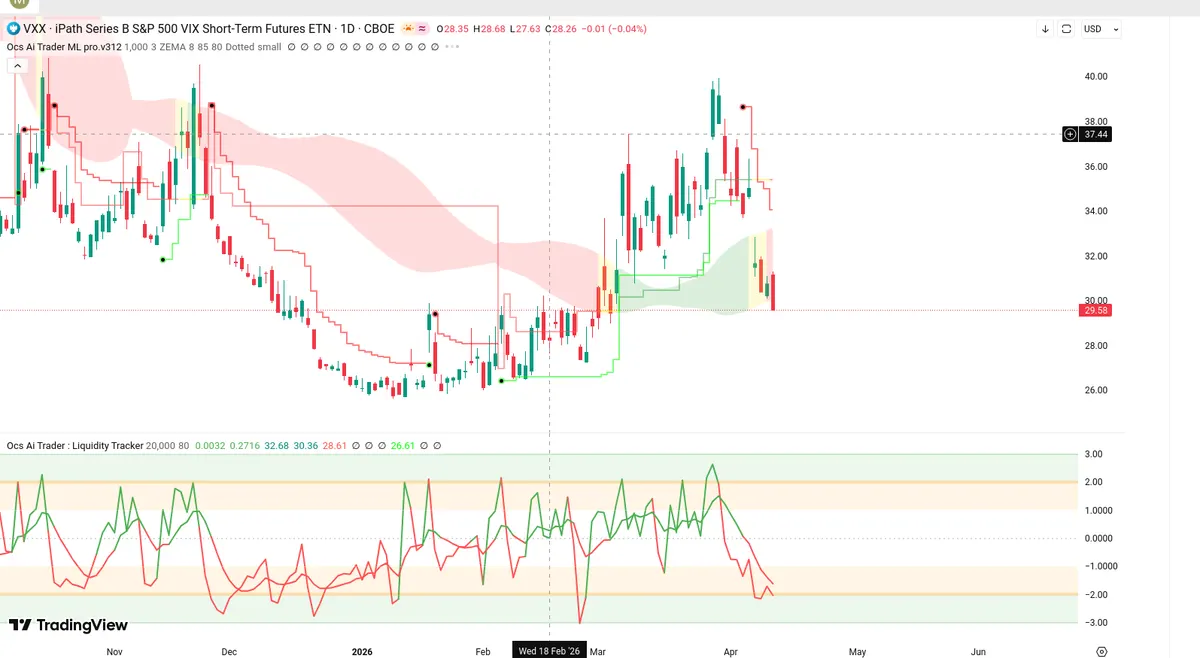Image resolution: width=1200 pixels, height=658 pixels.
Task: Click the 34.00 price scale label
Action: (1095, 211)
